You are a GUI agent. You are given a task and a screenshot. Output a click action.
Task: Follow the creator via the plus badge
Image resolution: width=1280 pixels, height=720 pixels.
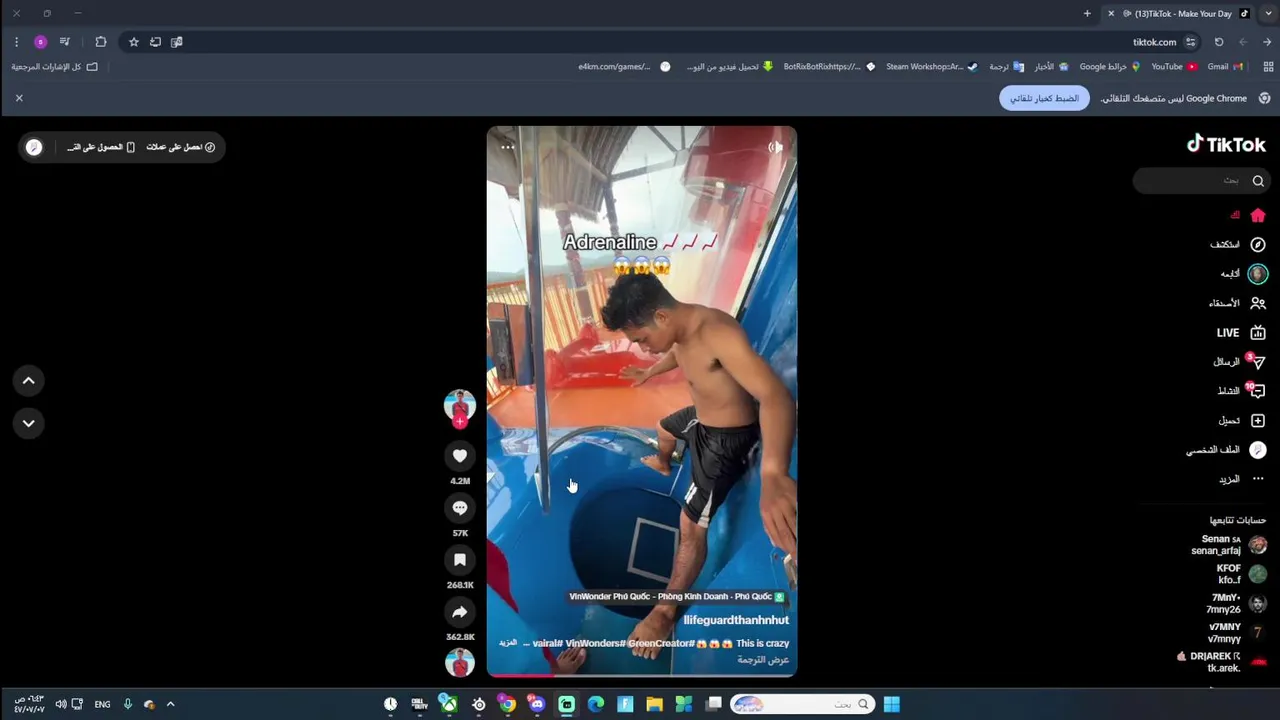point(460,422)
